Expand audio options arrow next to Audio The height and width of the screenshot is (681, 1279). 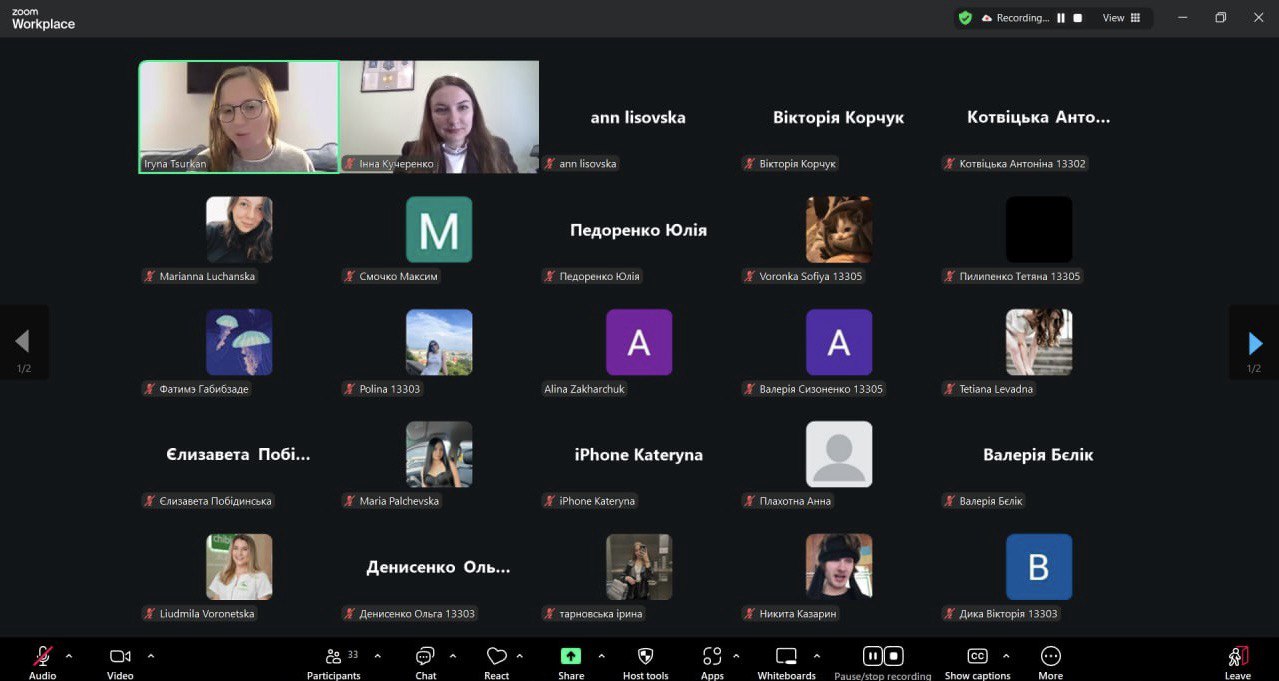click(69, 656)
